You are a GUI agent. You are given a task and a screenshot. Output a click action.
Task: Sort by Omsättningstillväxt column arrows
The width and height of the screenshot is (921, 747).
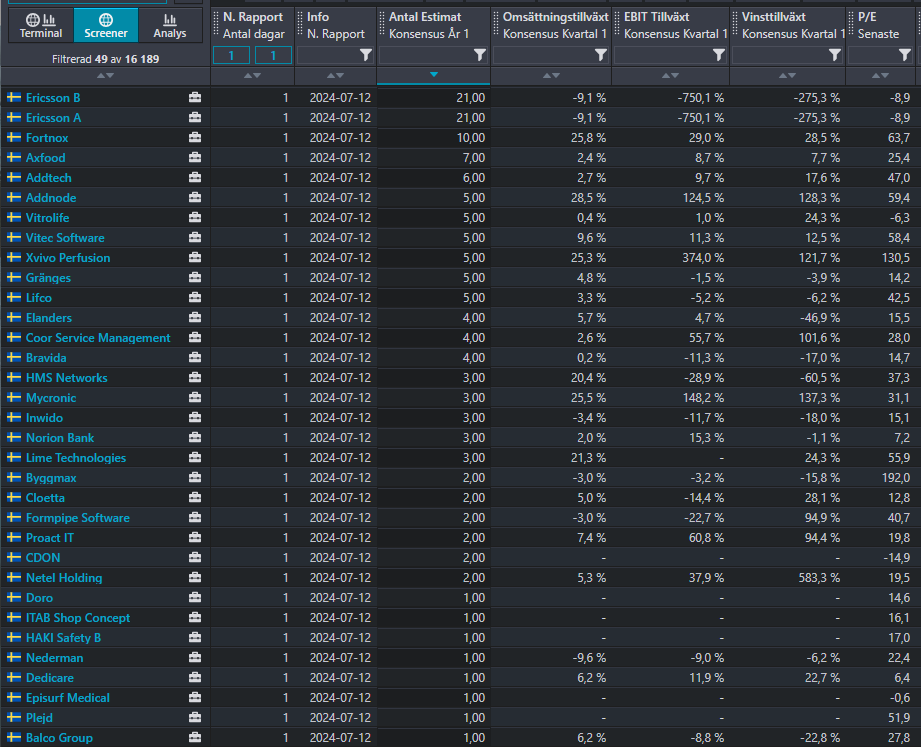click(551, 76)
